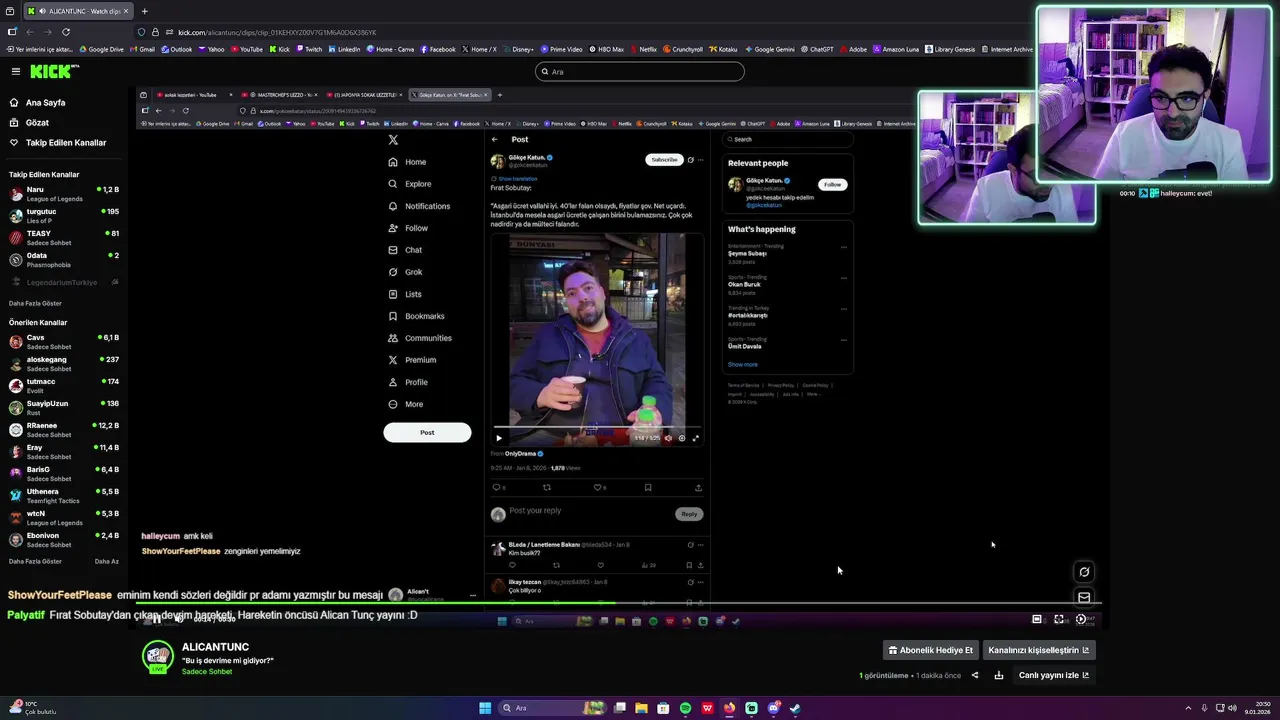The width and height of the screenshot is (1280, 720).
Task: Open Twitch bookmark in bookmarks bar
Action: 309,49
